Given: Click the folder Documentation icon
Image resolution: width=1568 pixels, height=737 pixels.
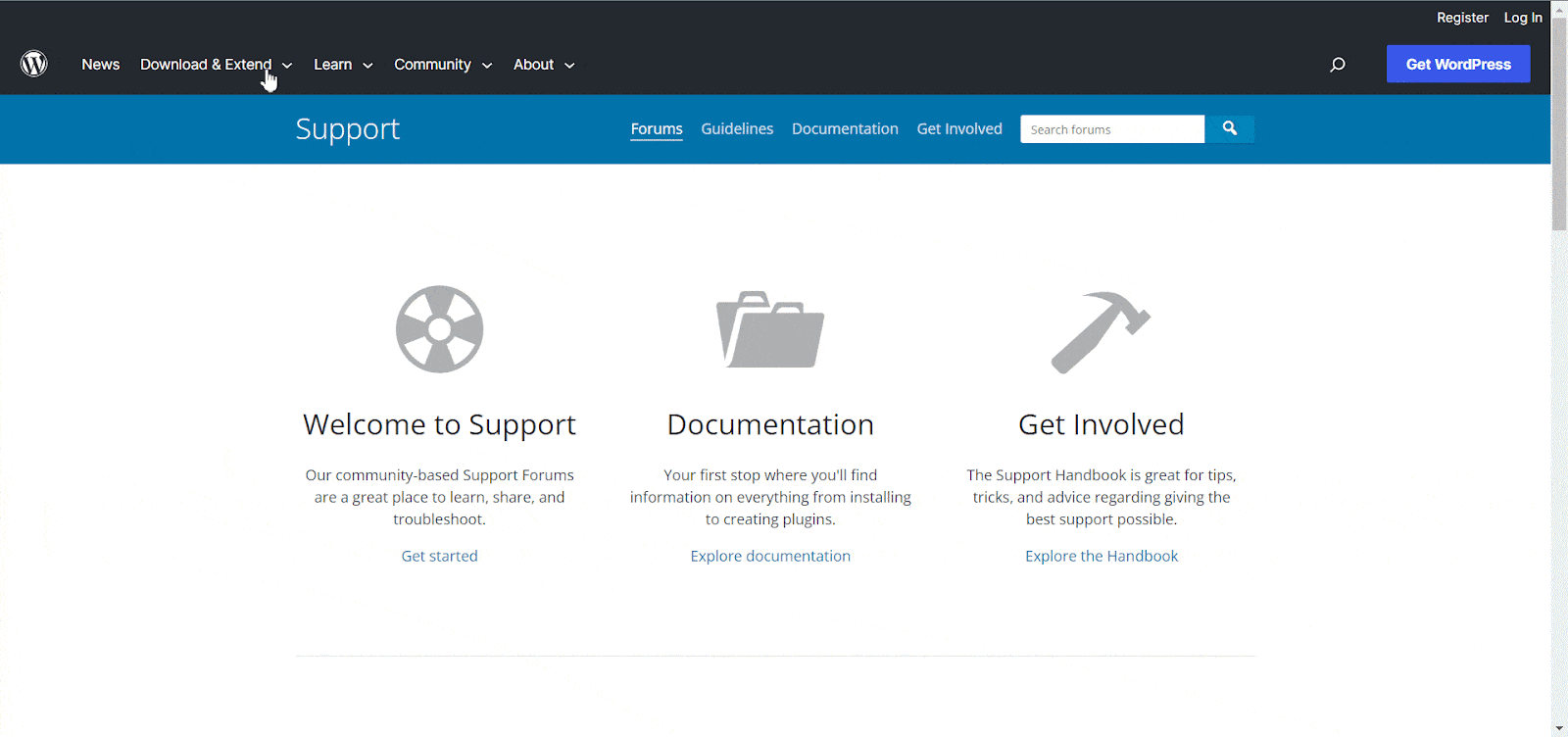Looking at the screenshot, I should [770, 329].
